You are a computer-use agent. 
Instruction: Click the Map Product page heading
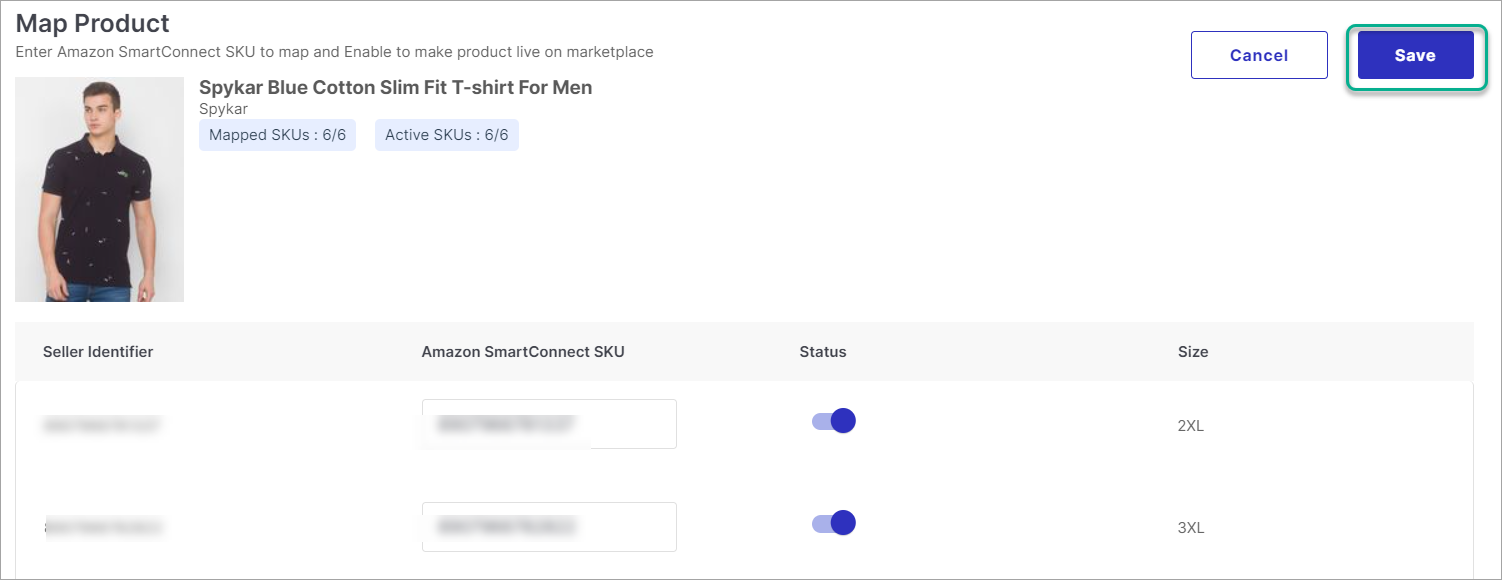pos(91,23)
